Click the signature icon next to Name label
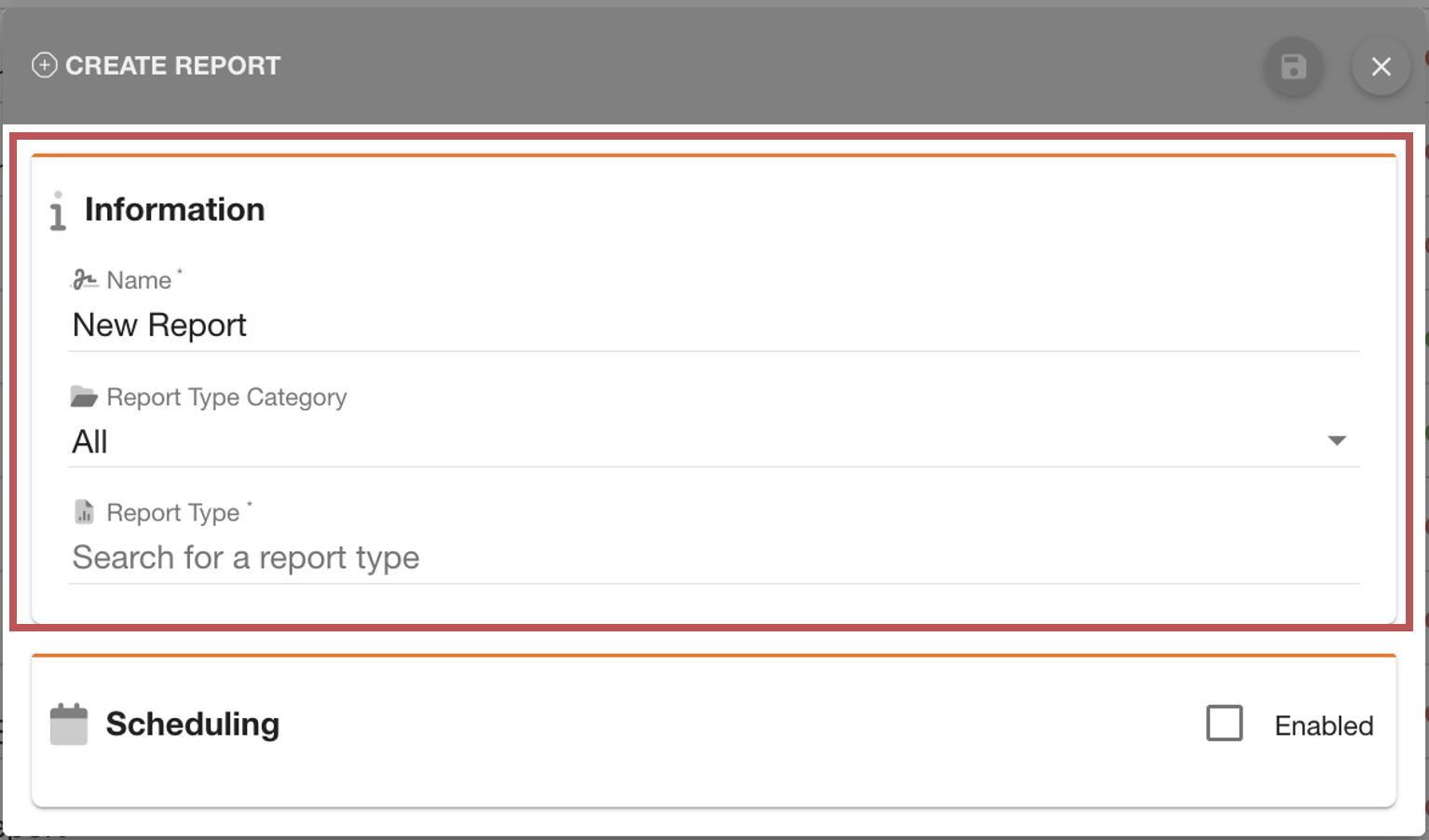Viewport: 1429px width, 840px height. pyautogui.click(x=84, y=278)
